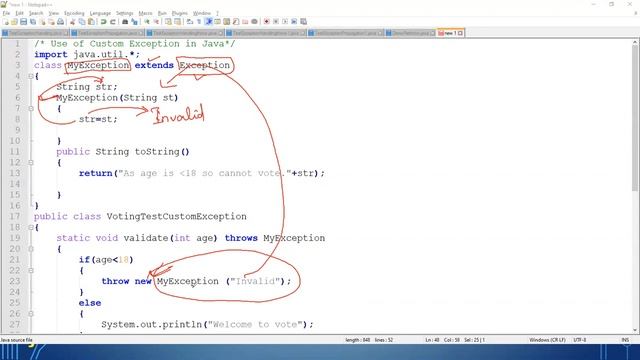This screenshot has width=640, height=360.
Task: Open the Language menu
Action: point(100,13)
